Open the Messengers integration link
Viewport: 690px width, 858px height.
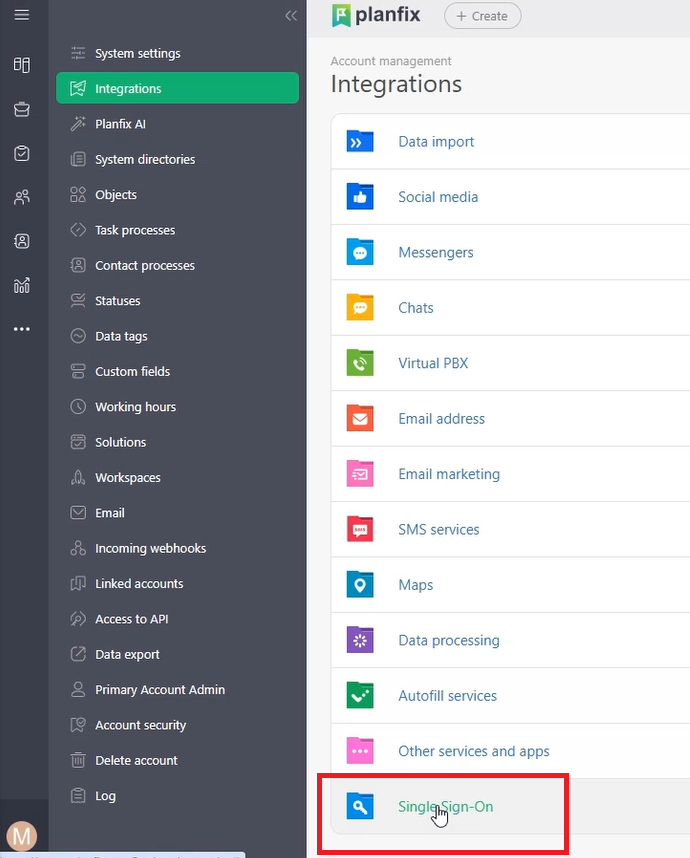click(436, 253)
